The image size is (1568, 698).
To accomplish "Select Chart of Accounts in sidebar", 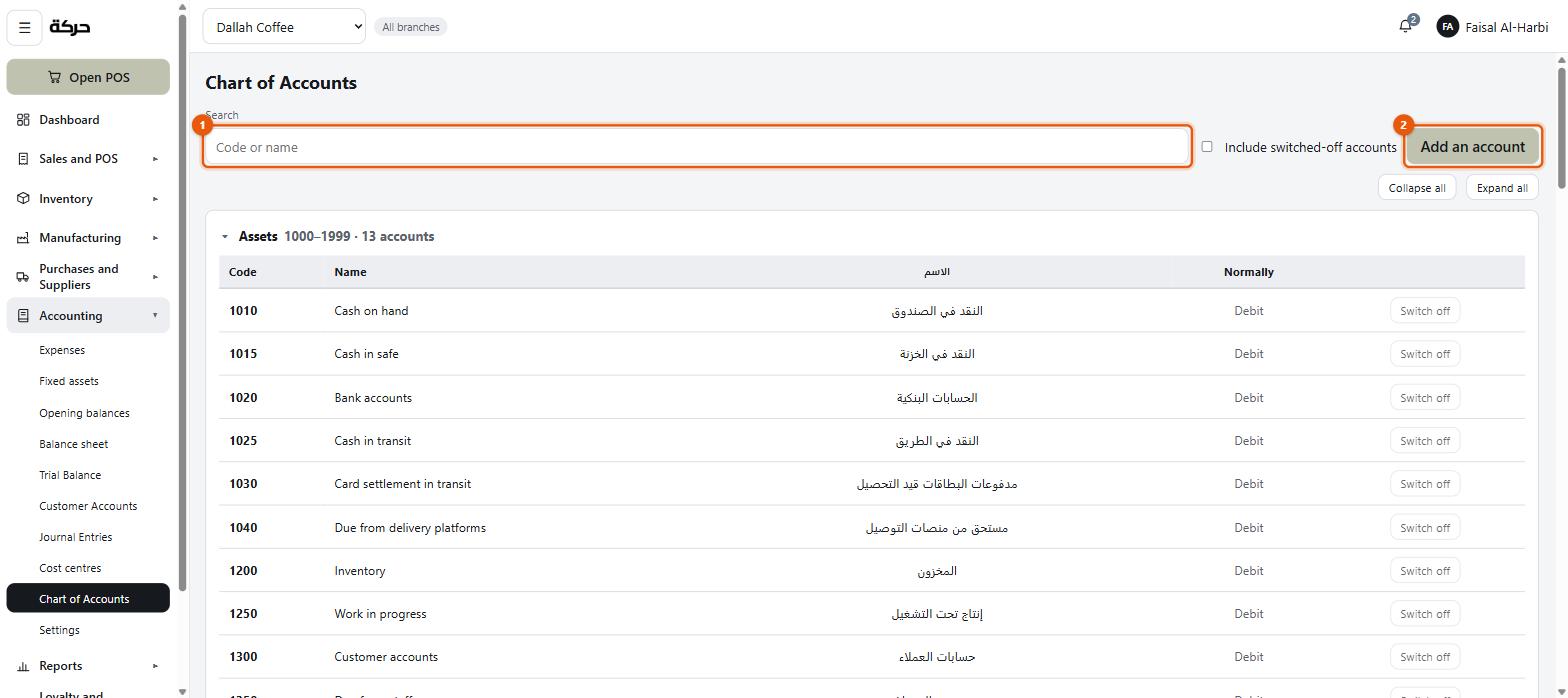I will click(x=88, y=599).
